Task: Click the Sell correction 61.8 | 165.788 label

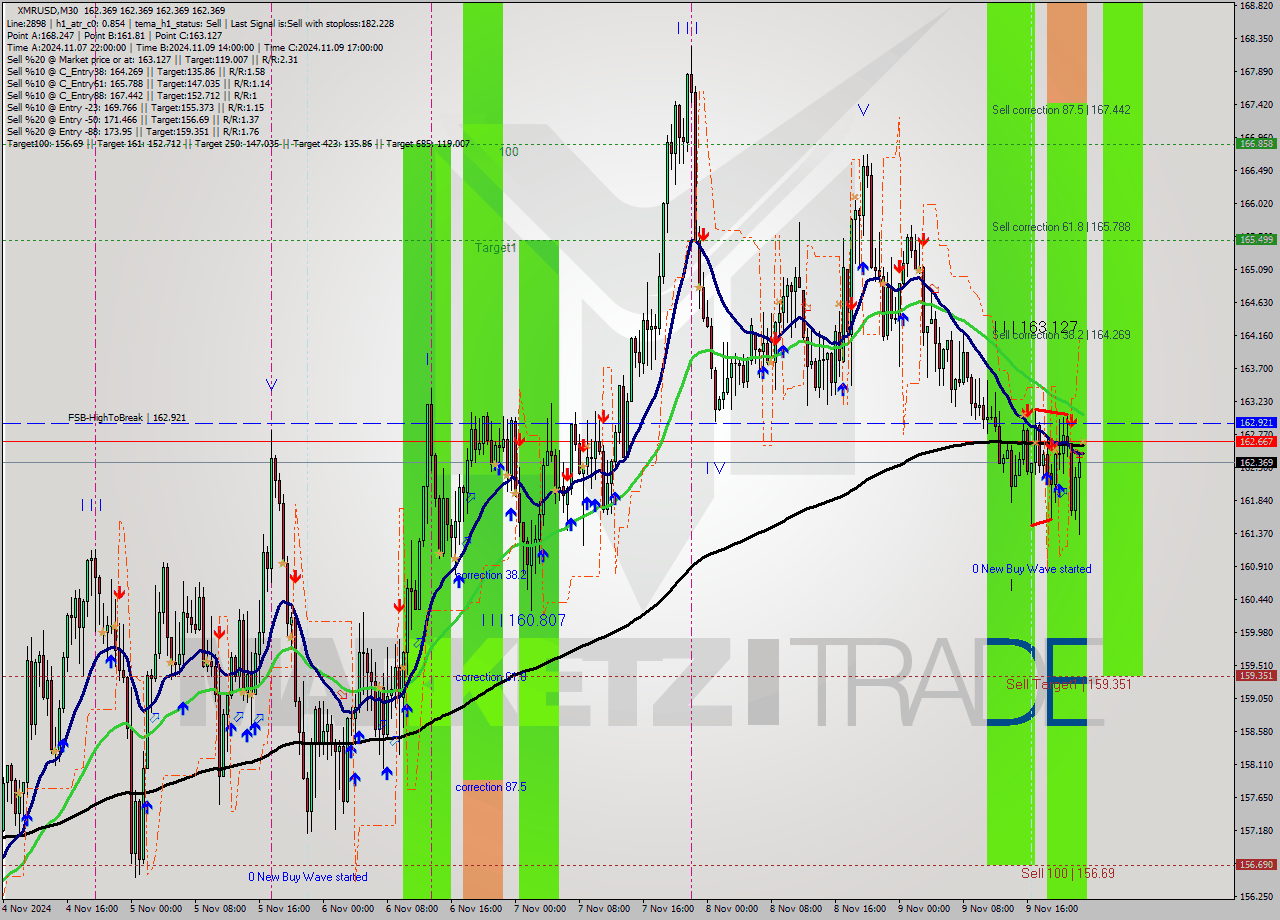Action: click(x=1061, y=227)
